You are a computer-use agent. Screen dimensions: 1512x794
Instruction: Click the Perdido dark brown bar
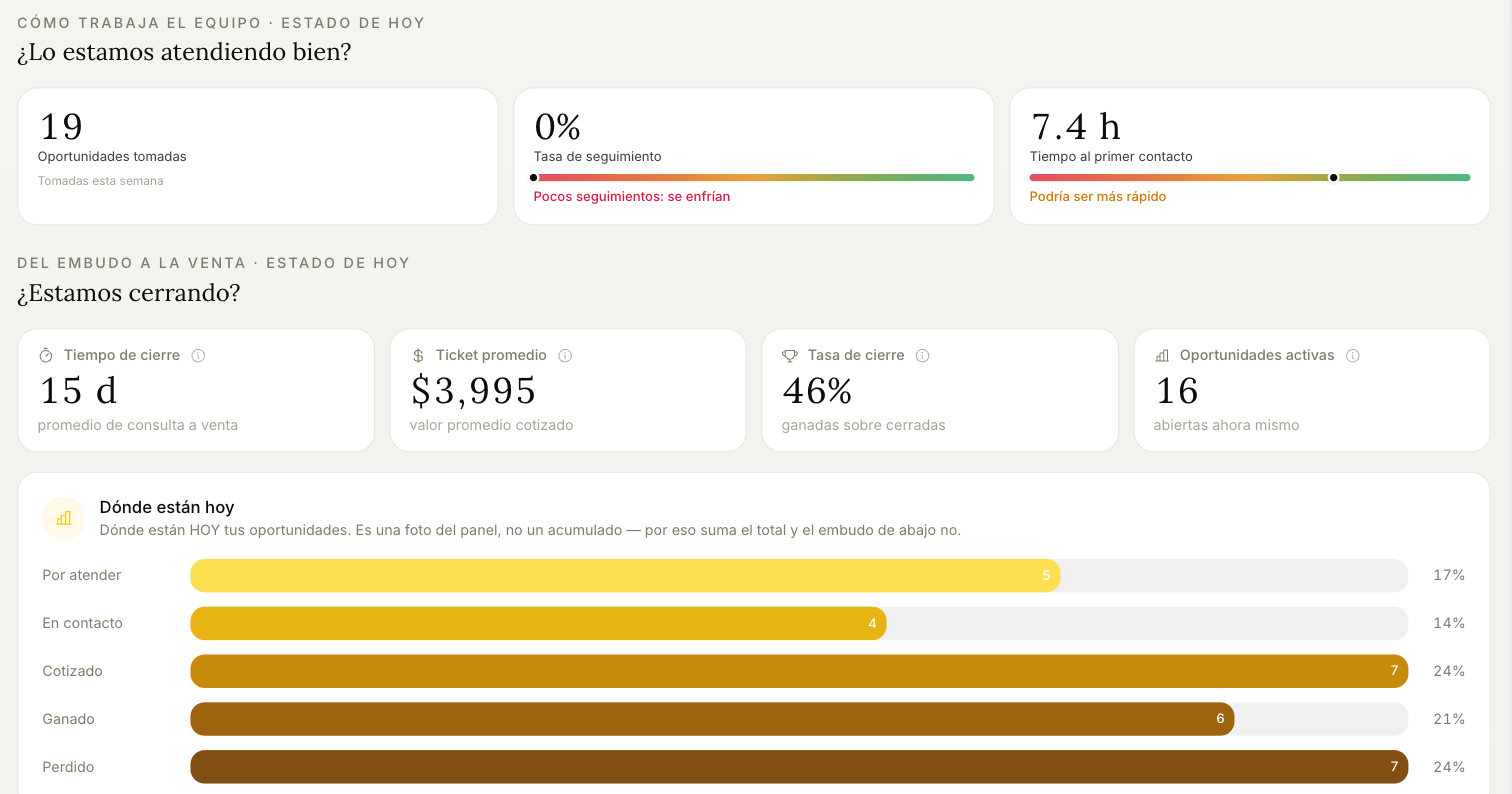pyautogui.click(x=799, y=767)
